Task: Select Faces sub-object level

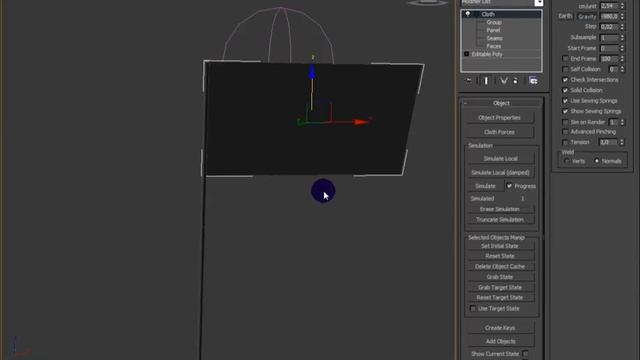Action: coord(493,46)
